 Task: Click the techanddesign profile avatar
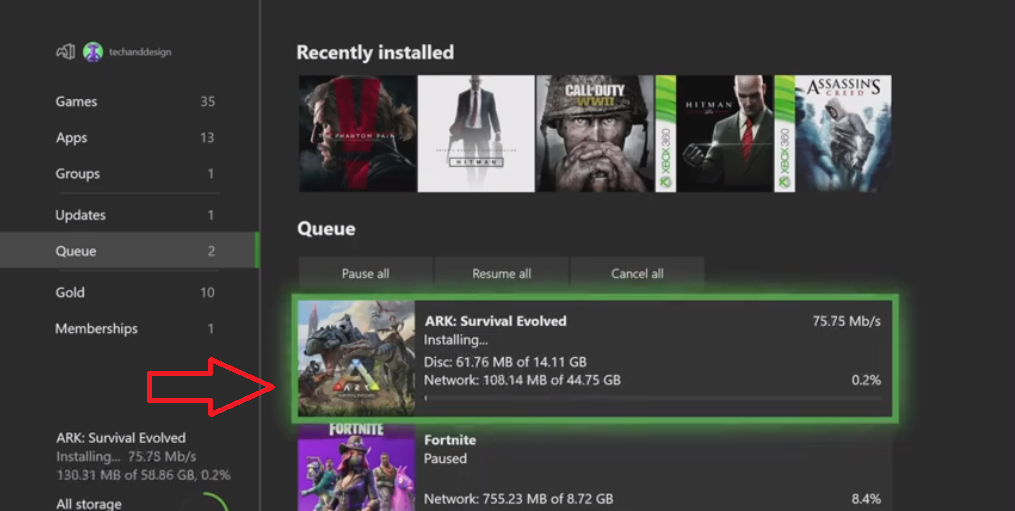(x=93, y=52)
